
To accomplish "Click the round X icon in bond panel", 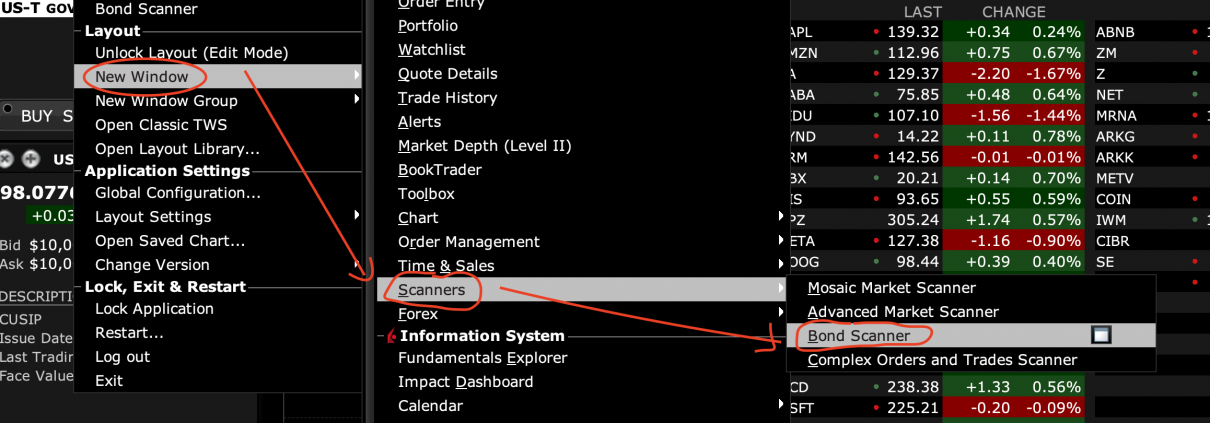I will coord(7,158).
